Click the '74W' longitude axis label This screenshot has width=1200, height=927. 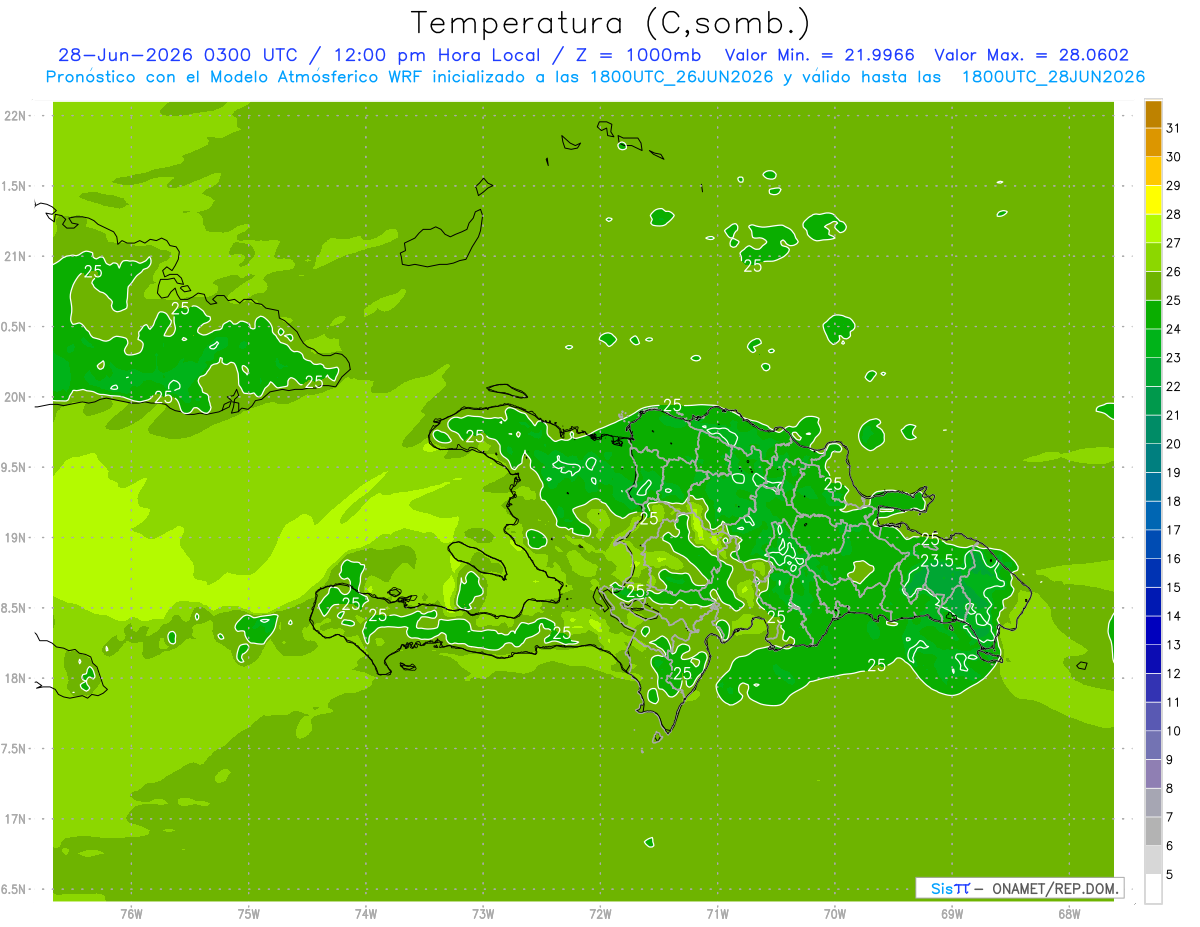pyautogui.click(x=366, y=914)
